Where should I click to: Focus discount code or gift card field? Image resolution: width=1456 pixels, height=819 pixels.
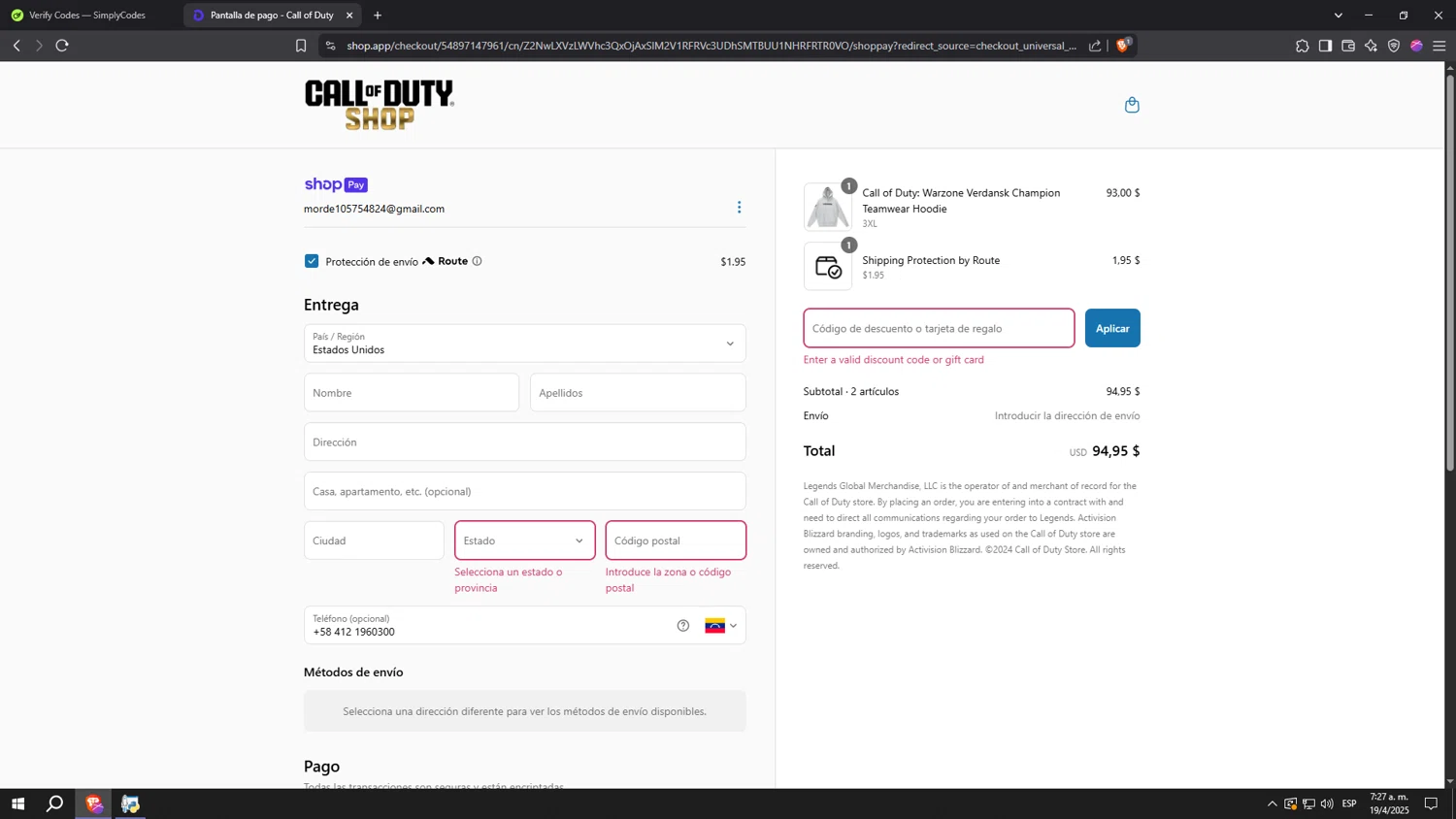pyautogui.click(x=939, y=328)
